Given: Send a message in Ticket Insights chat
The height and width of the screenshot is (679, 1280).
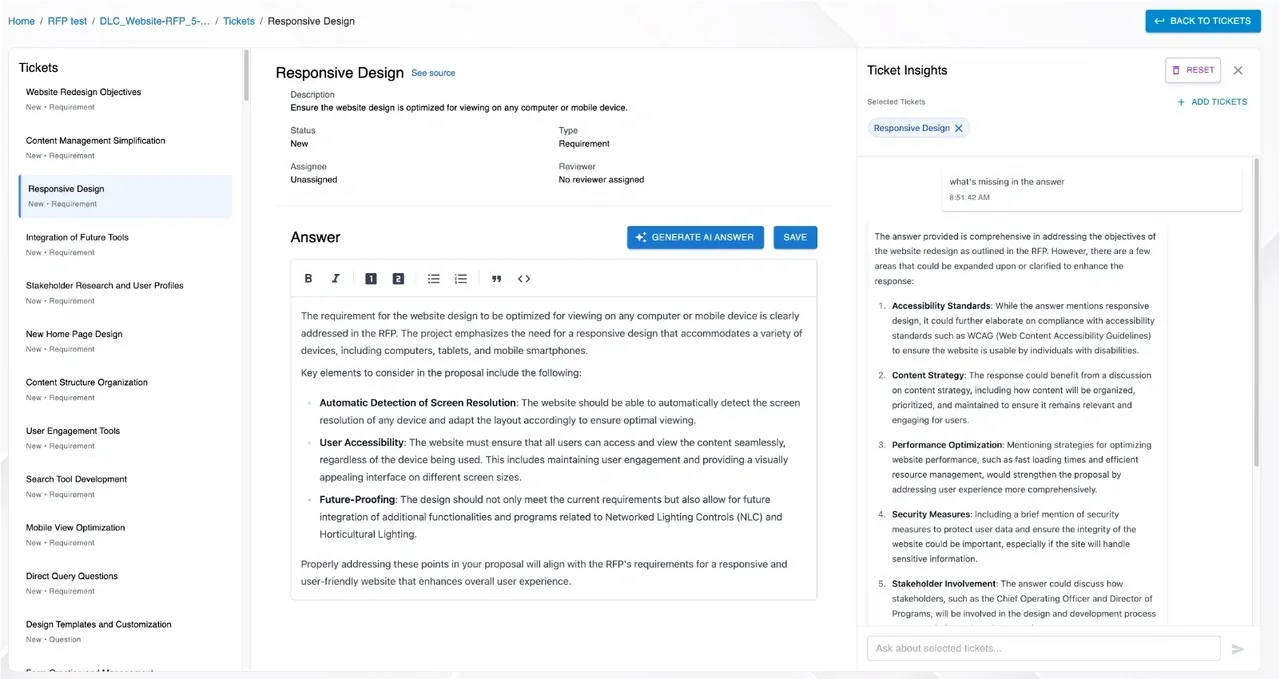Looking at the screenshot, I should pyautogui.click(x=1238, y=648).
